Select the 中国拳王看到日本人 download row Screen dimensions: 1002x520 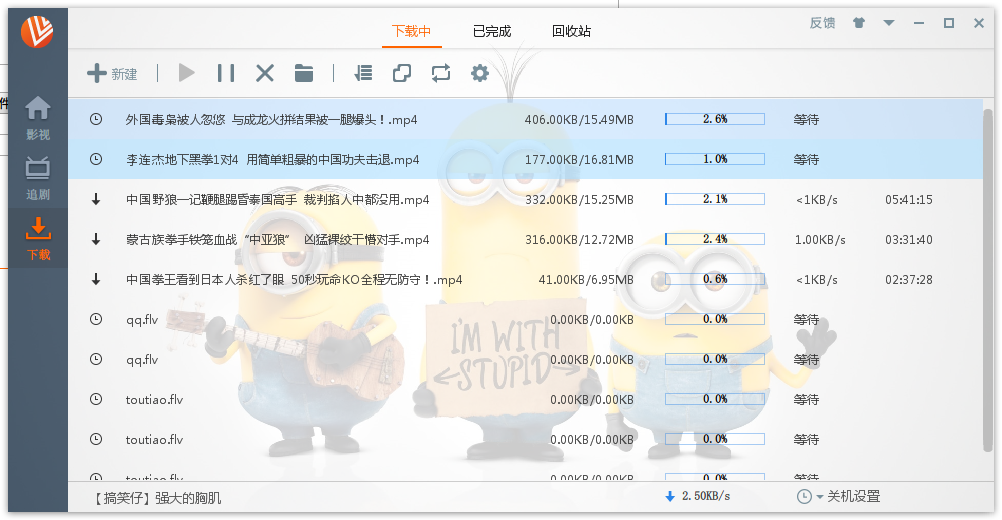pyautogui.click(x=525, y=279)
